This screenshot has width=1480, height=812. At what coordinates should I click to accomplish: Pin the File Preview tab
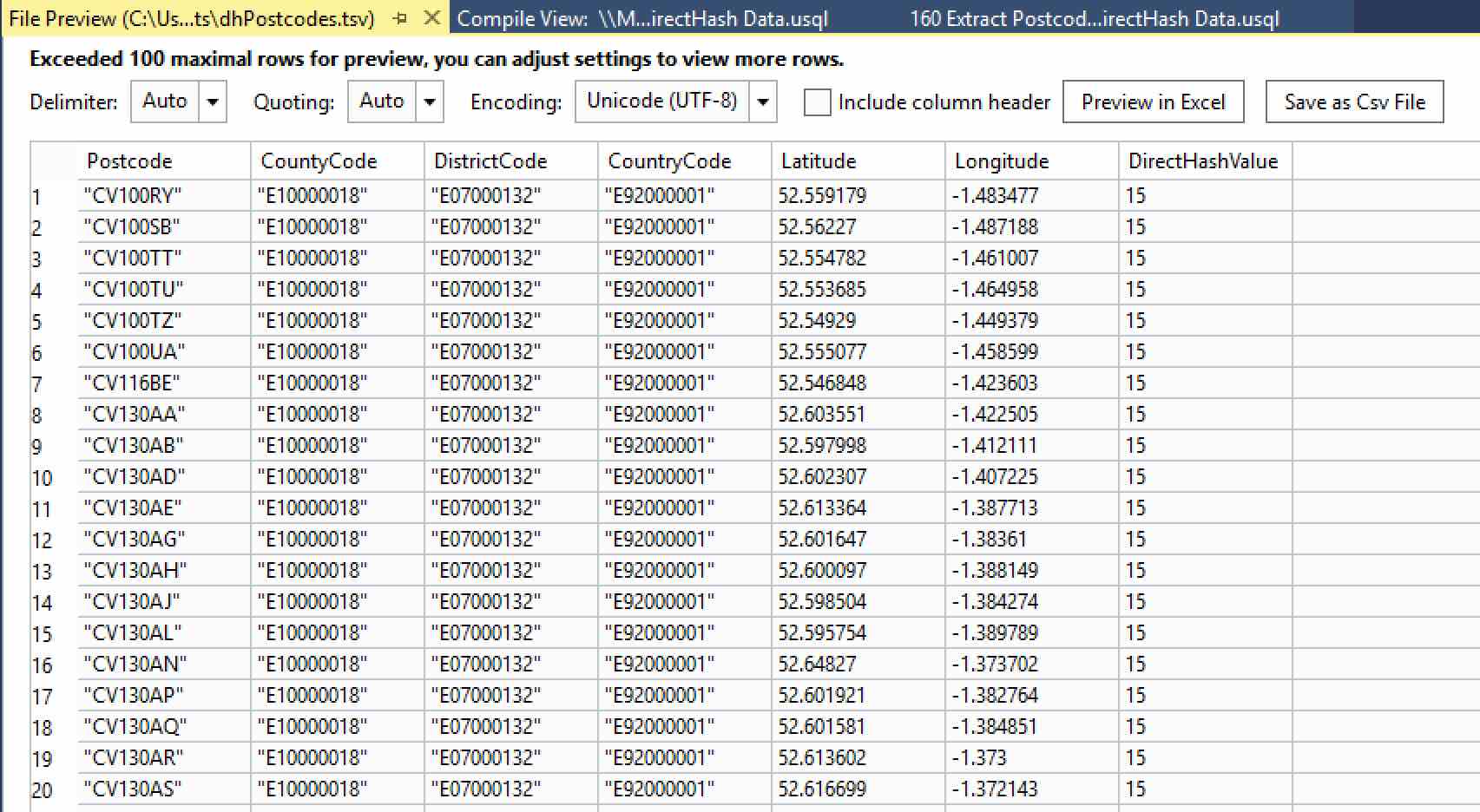click(400, 18)
